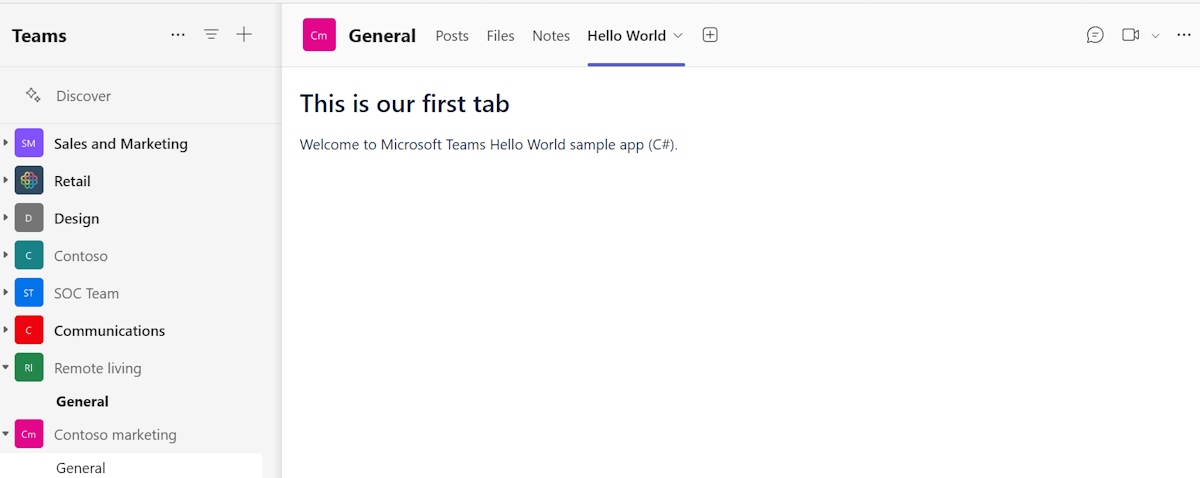Viewport: 1200px width, 478px height.
Task: Select the Remote living team name
Action: click(x=98, y=368)
